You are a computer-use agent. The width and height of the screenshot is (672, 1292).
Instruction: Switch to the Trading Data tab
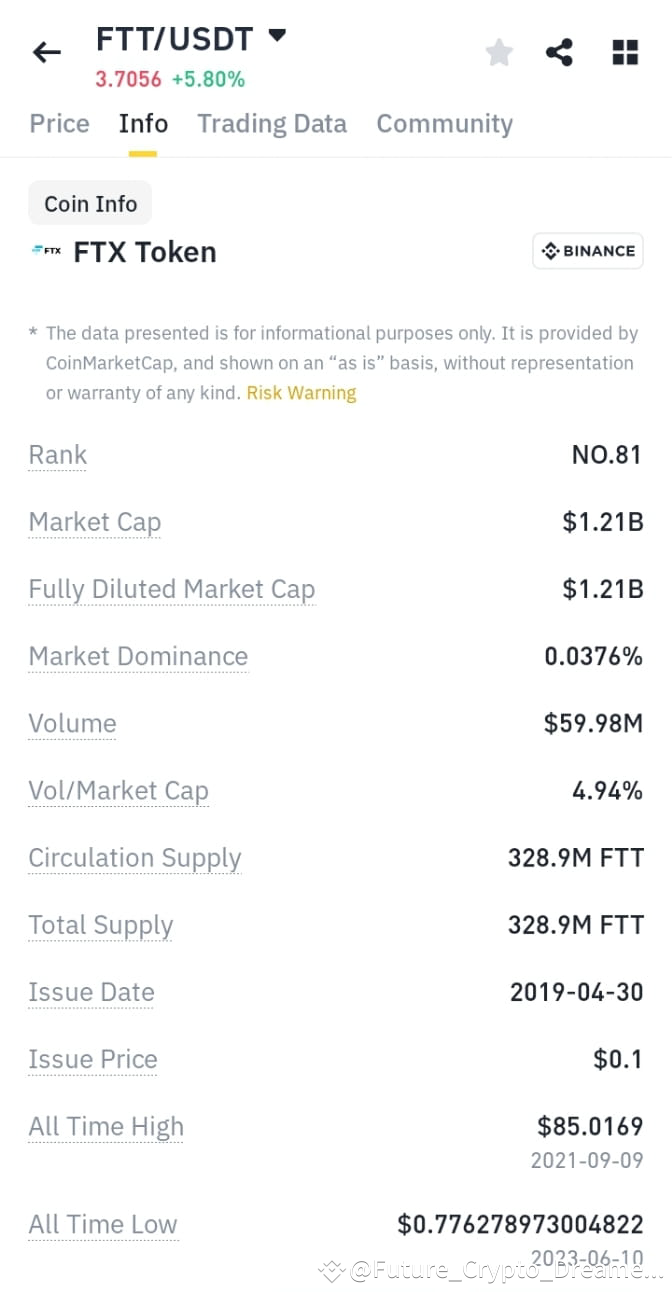272,123
